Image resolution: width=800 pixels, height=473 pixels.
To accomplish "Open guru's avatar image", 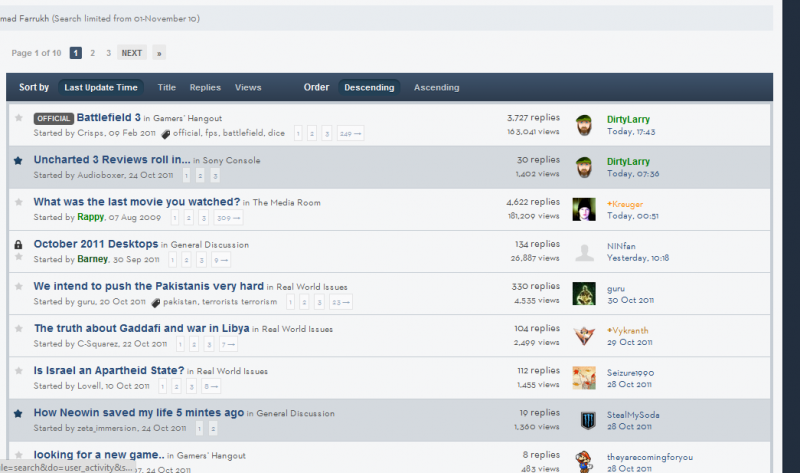I will [x=584, y=293].
